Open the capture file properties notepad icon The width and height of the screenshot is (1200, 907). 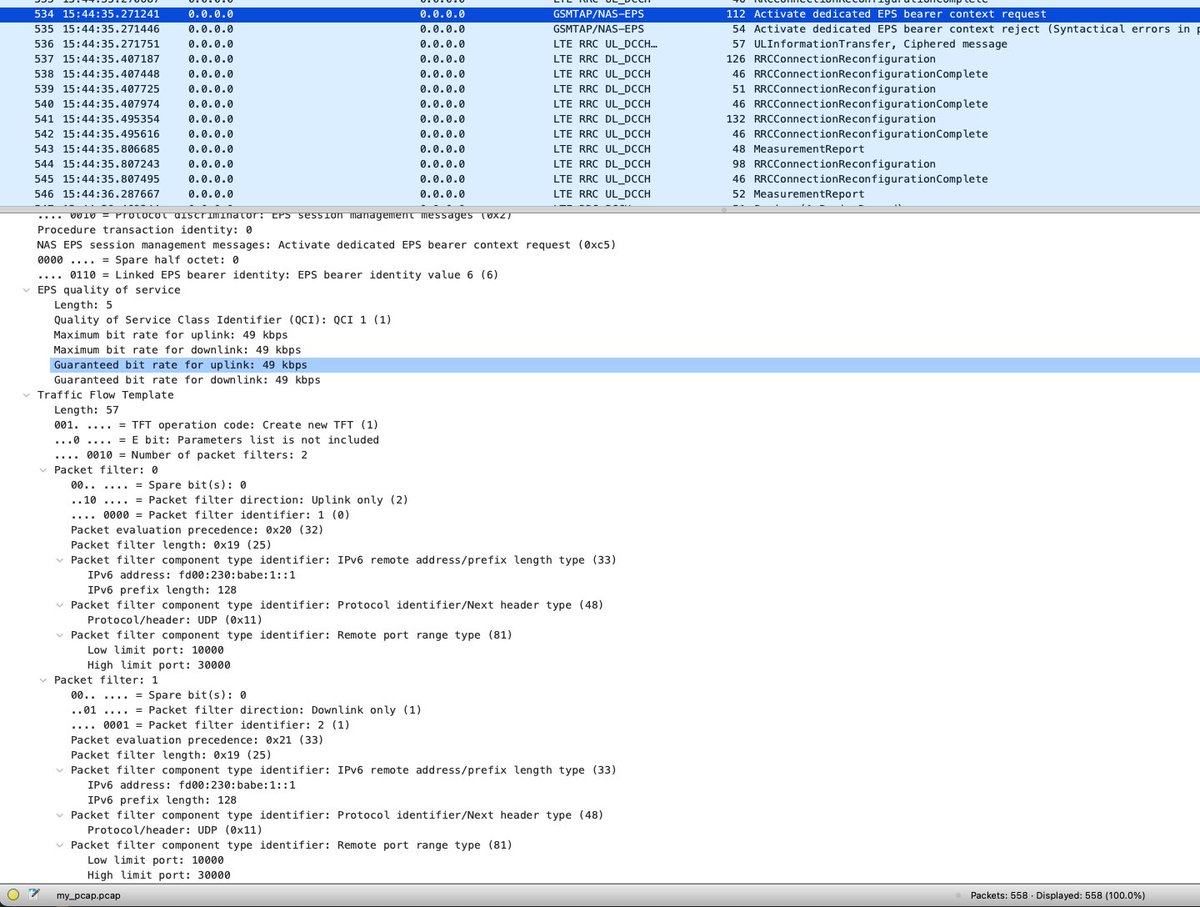(x=34, y=895)
